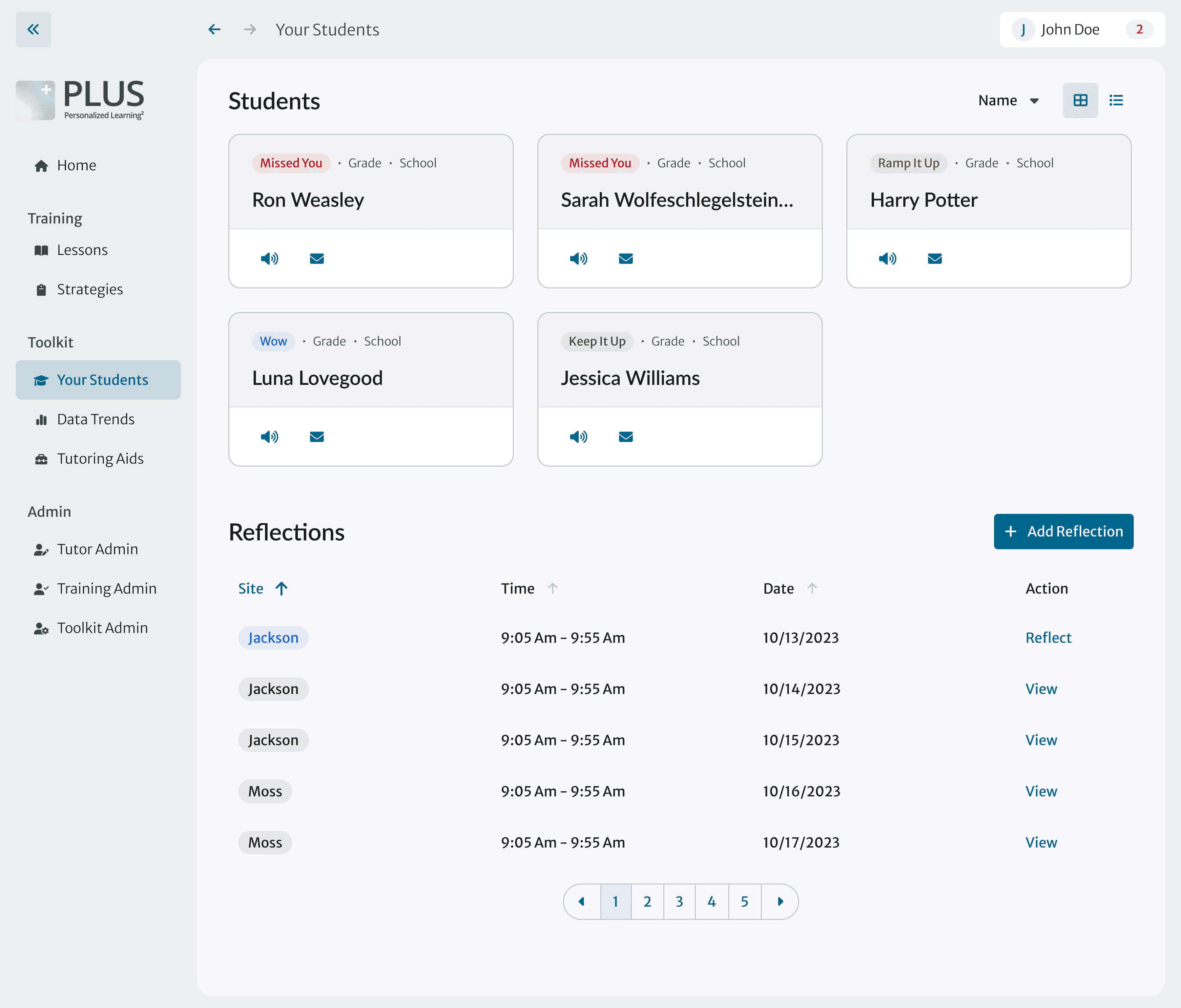
Task: Email Sarah Wolfeschlegelstein via envelope icon
Action: (x=626, y=259)
